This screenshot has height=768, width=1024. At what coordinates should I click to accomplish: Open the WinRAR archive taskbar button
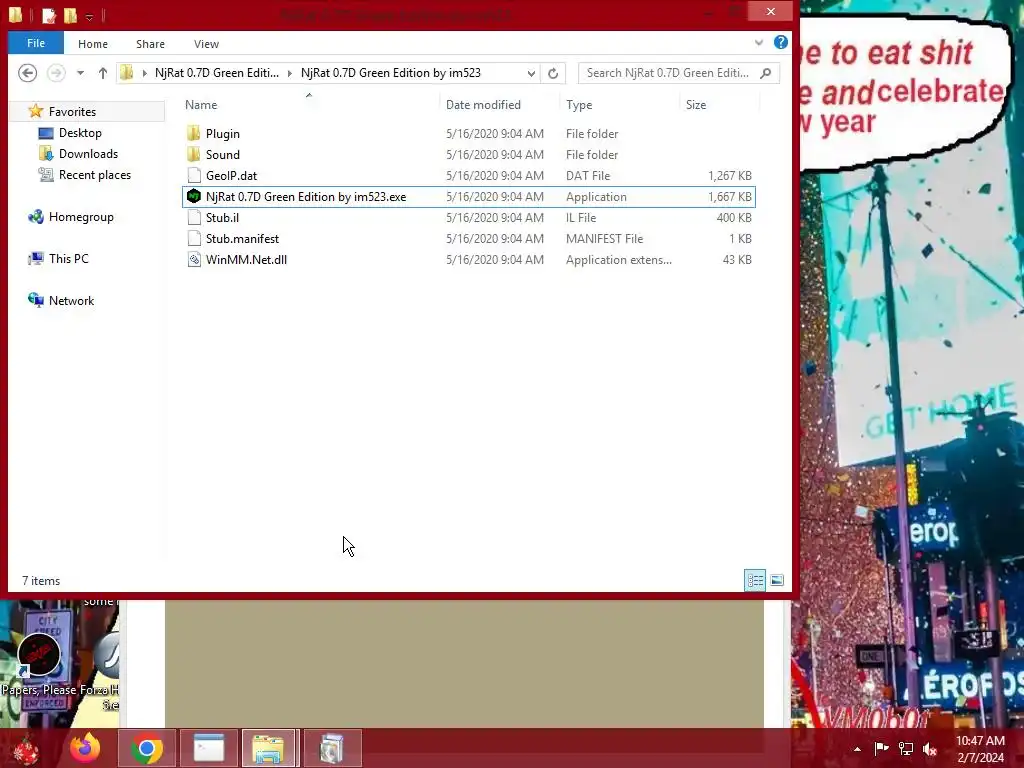pos(332,748)
